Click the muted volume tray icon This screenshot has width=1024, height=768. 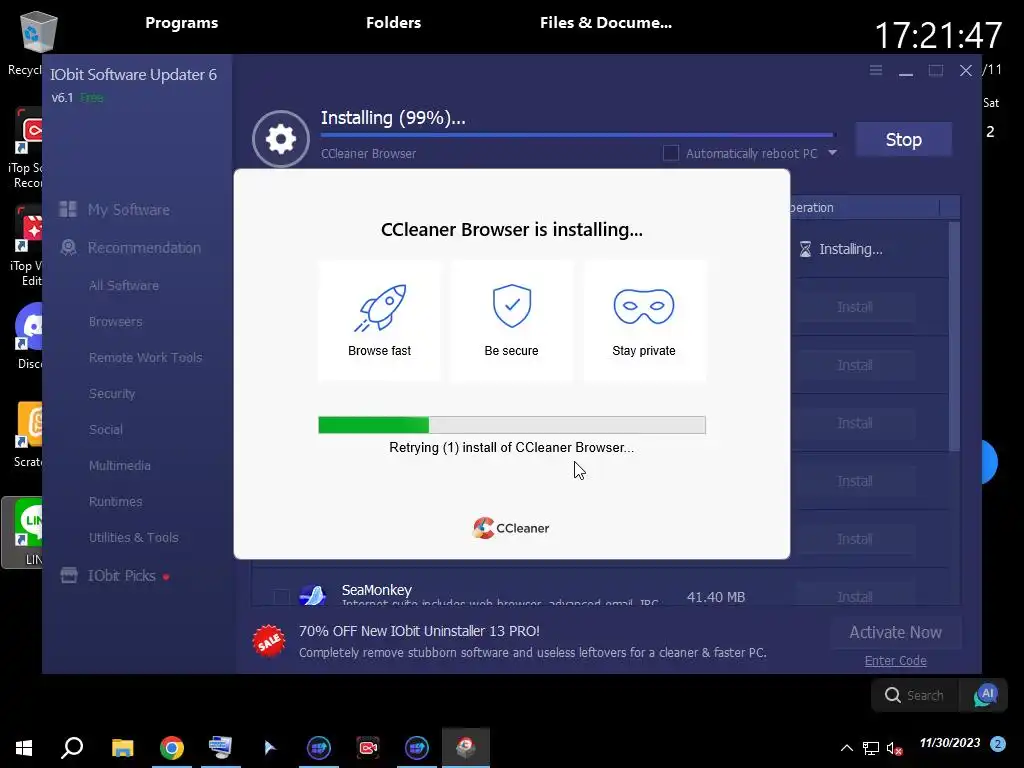click(x=894, y=748)
